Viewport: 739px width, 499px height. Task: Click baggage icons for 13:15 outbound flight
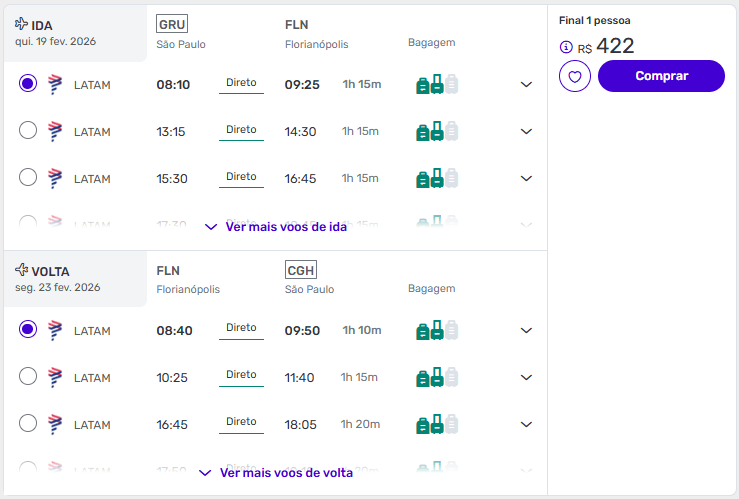point(436,131)
